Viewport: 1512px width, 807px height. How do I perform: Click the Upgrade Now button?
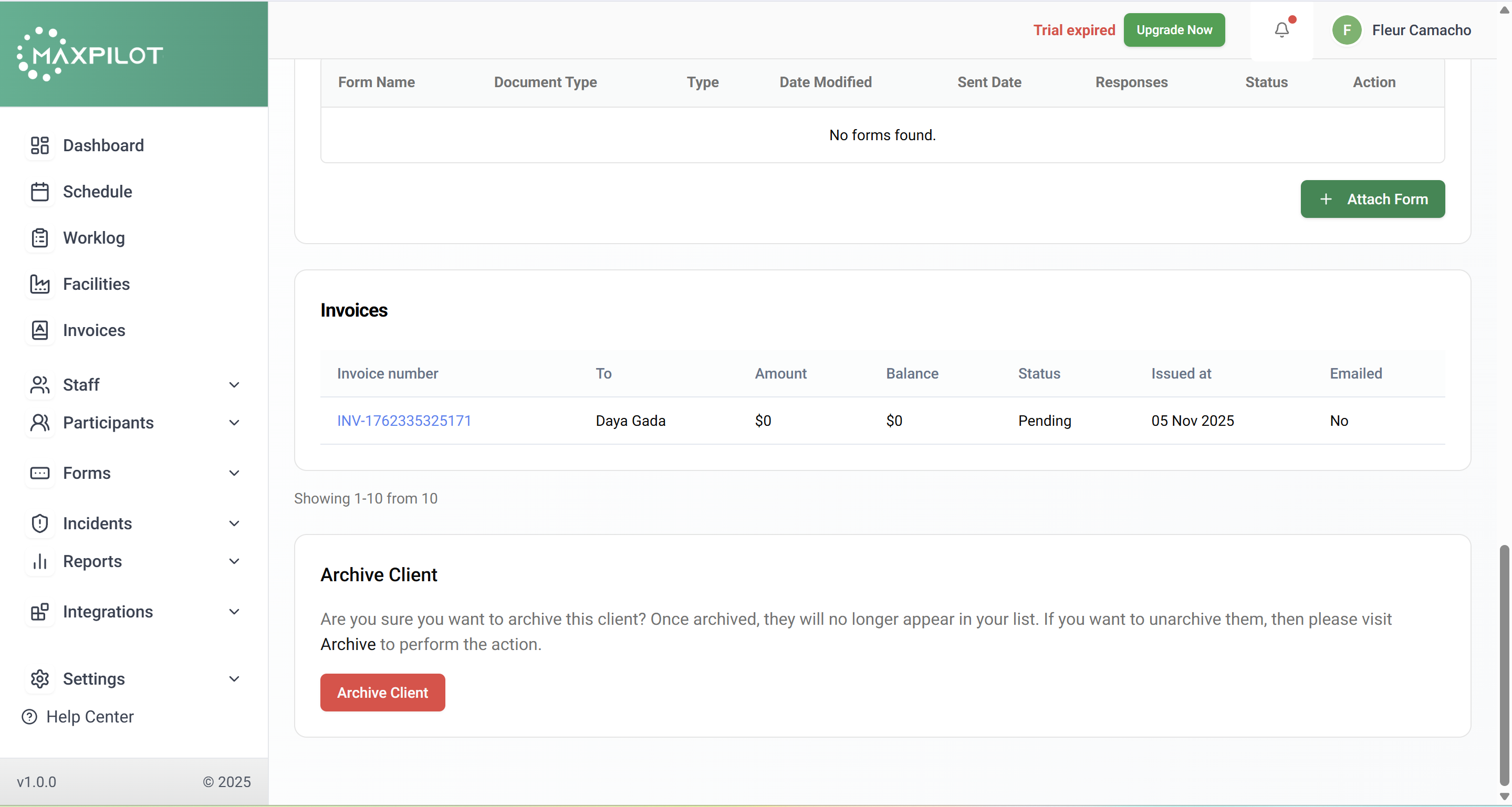coord(1173,30)
